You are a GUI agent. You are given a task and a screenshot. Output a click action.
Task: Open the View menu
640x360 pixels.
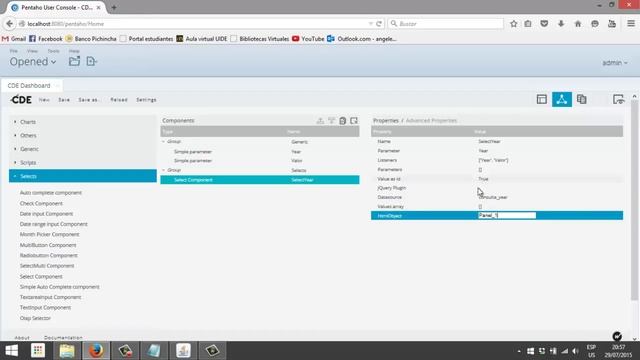(x=32, y=51)
